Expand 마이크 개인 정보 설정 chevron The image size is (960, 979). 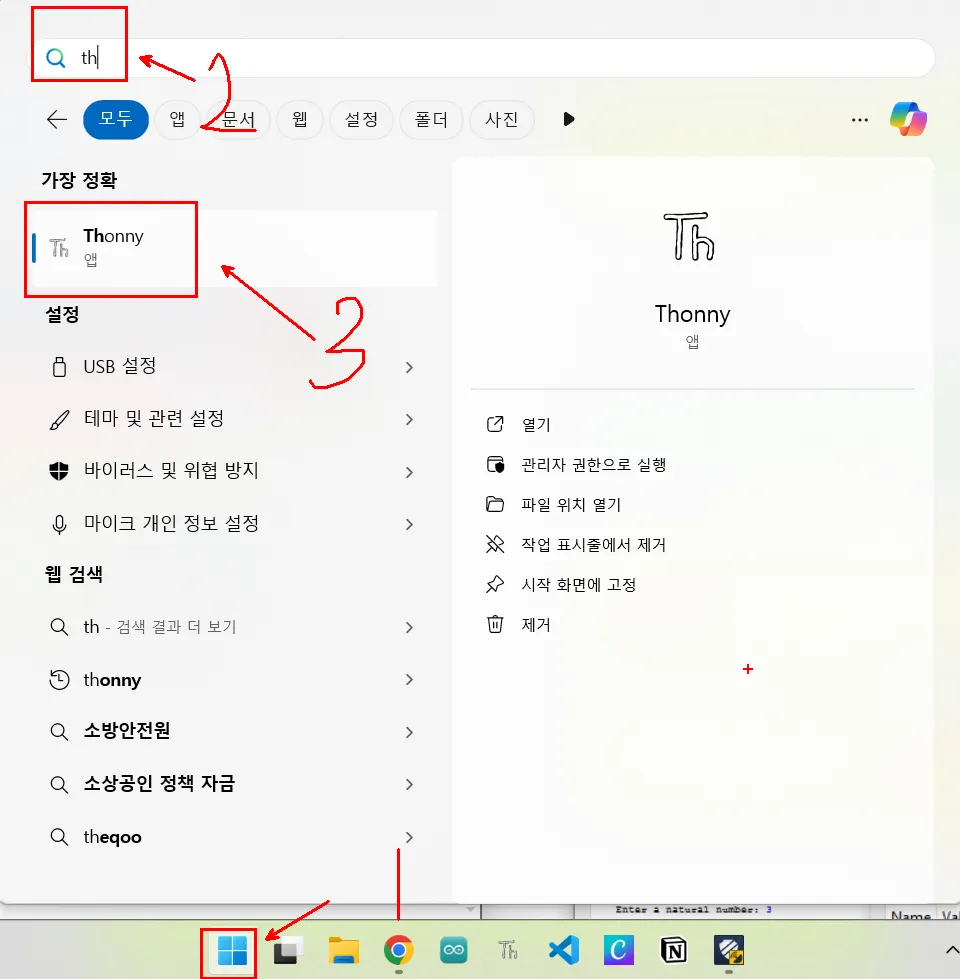409,524
